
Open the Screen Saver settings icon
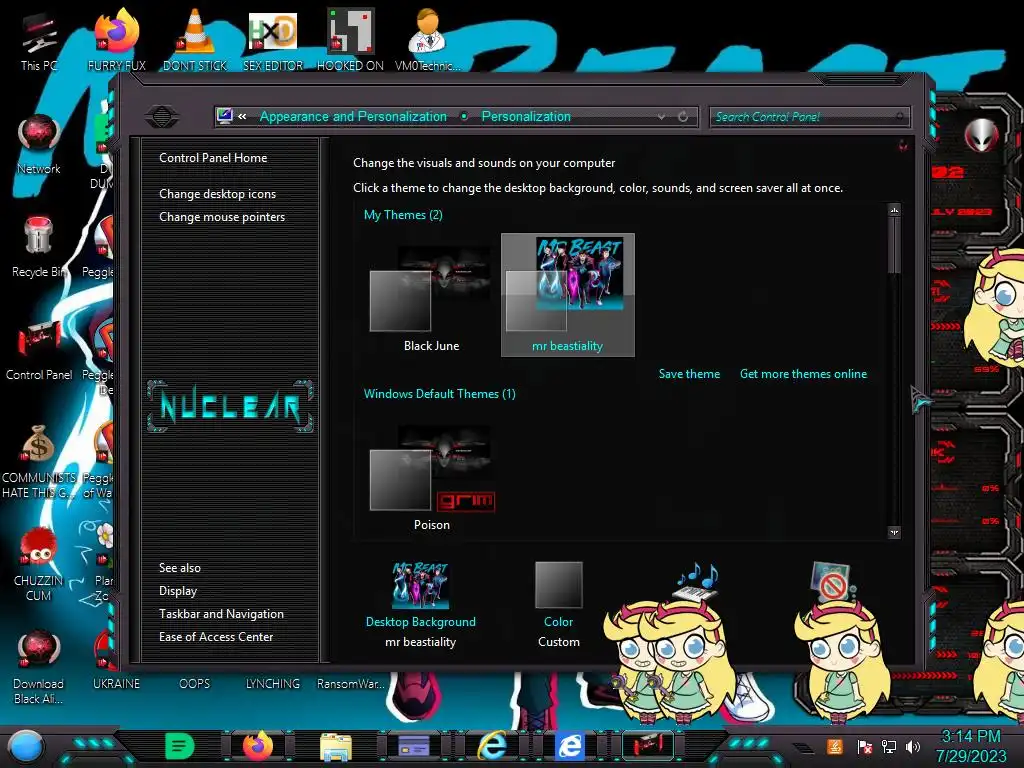(832, 581)
